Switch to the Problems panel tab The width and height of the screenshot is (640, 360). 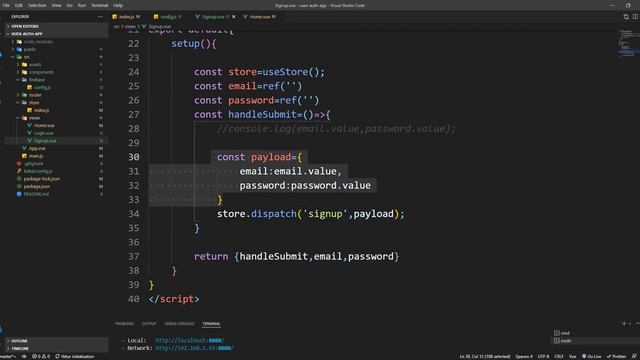[124, 324]
